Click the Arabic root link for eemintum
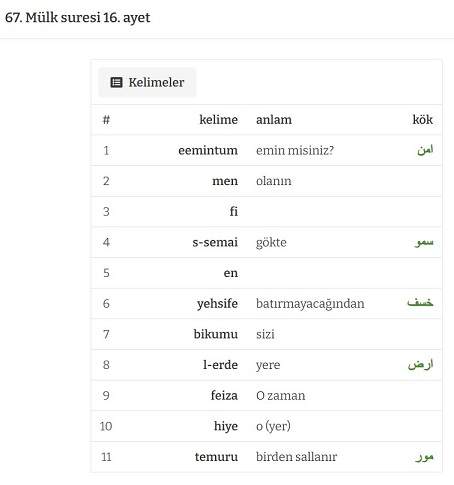The image size is (454, 485). 425,150
